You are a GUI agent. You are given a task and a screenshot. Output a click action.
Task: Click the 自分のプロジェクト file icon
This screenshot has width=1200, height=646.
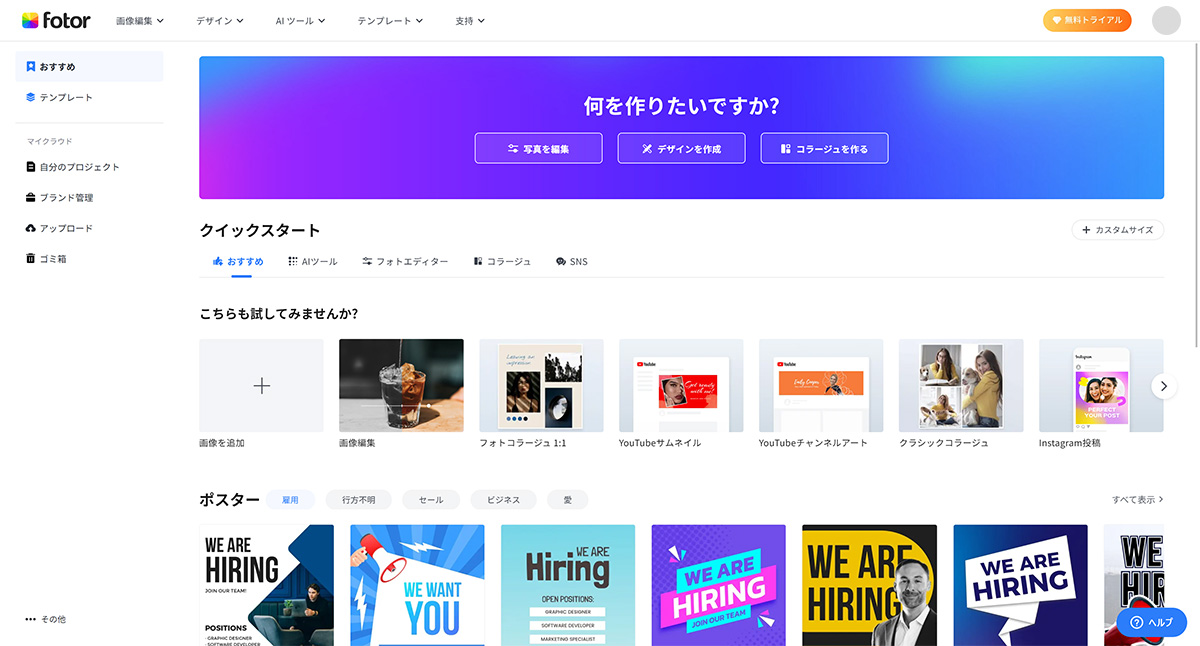pyautogui.click(x=31, y=168)
